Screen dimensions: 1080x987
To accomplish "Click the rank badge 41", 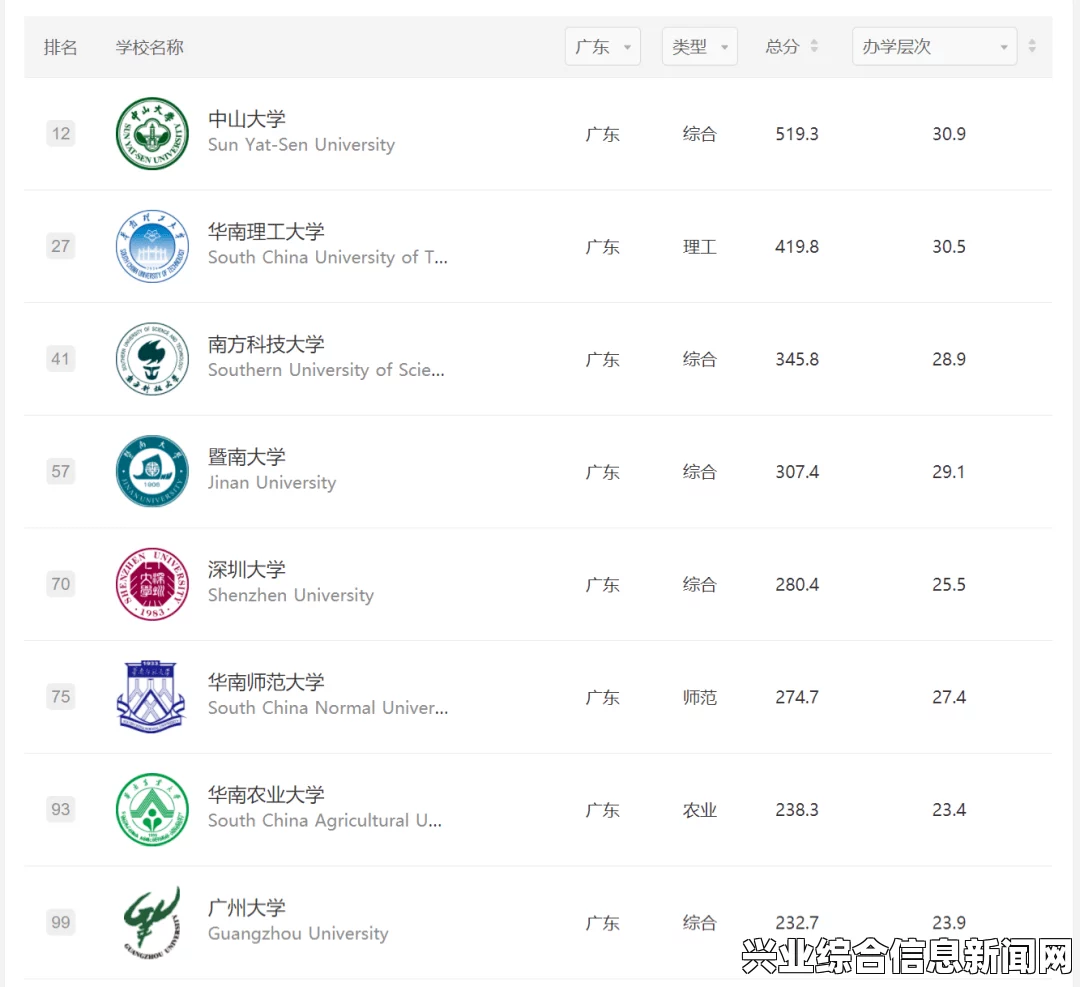I will (x=61, y=359).
